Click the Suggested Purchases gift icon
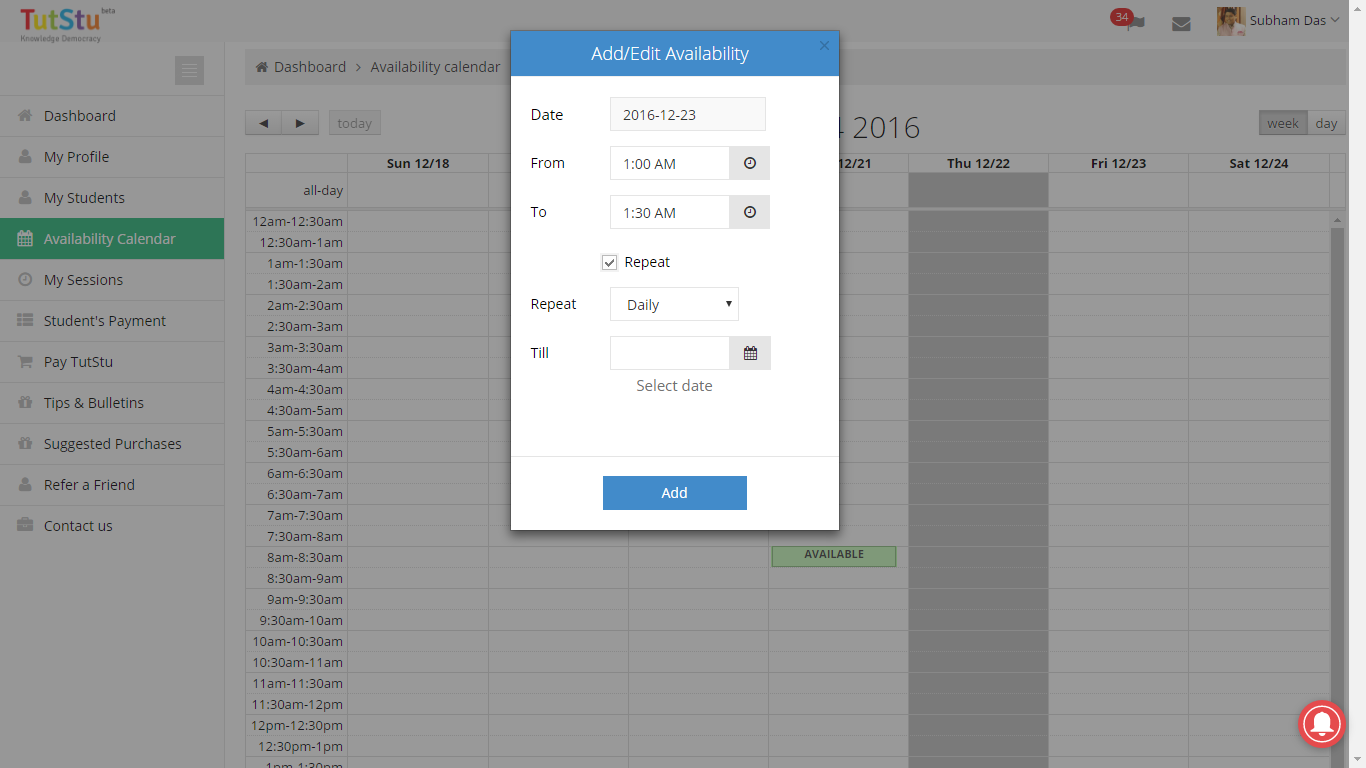 coord(25,443)
